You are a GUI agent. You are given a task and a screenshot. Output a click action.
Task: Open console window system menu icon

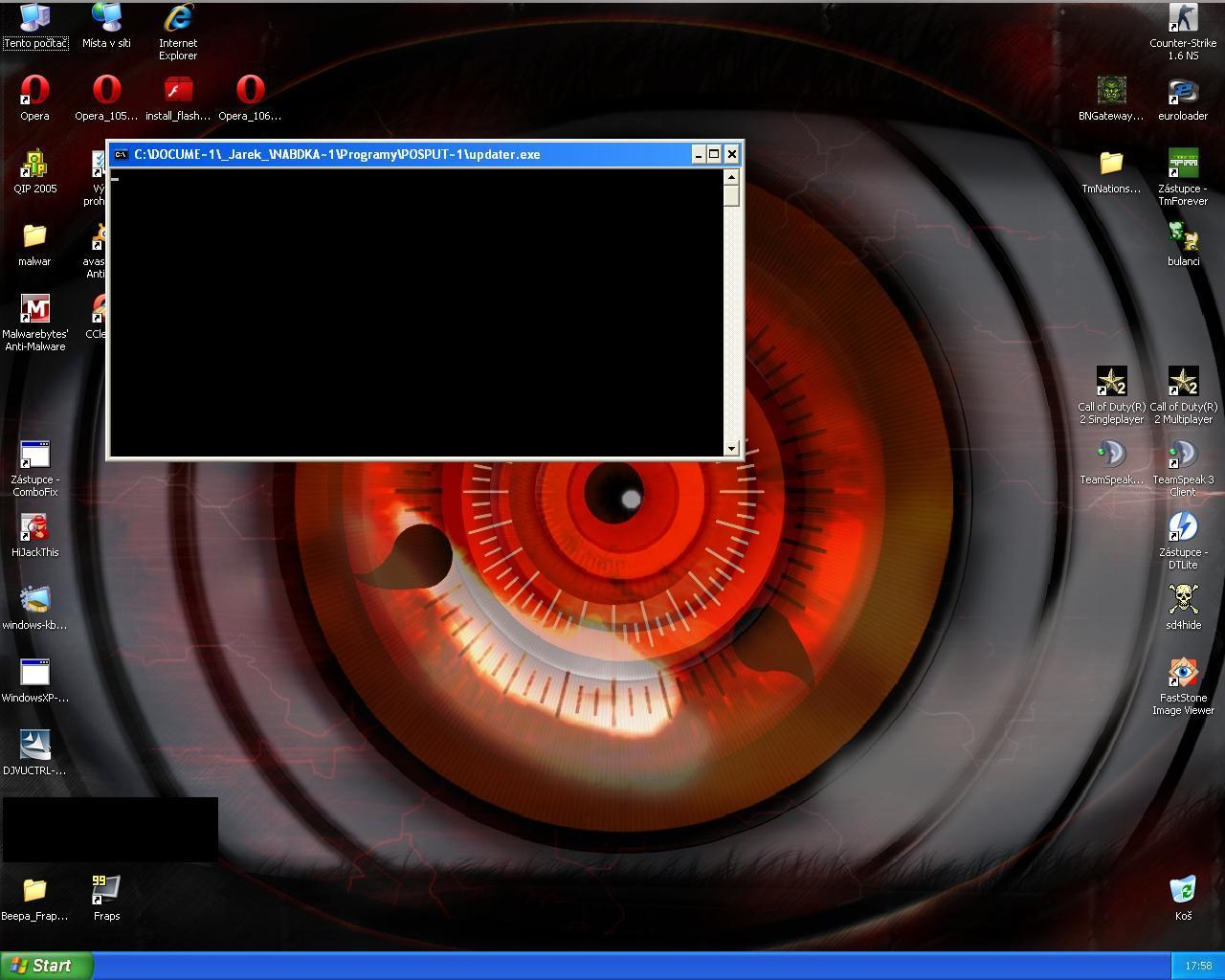[121, 154]
